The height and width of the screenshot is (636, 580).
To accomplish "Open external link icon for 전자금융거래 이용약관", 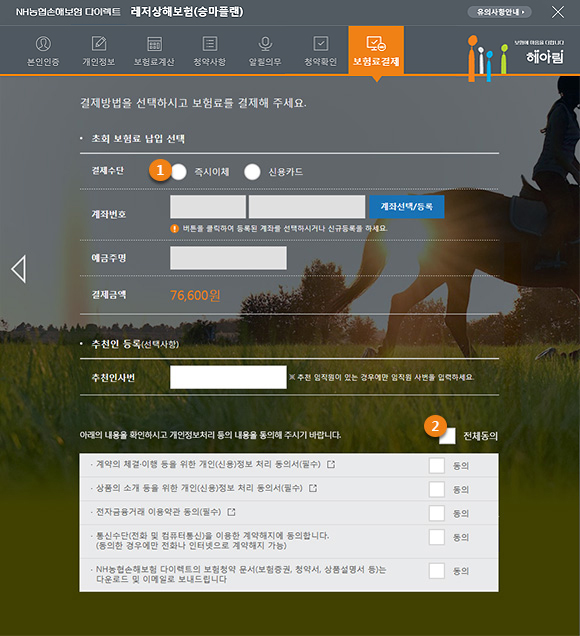I will tap(231, 512).
